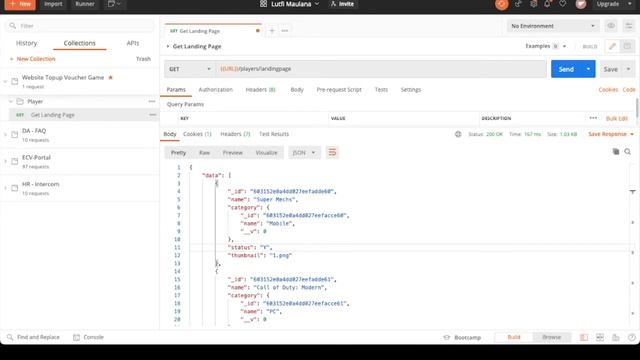This screenshot has width=640, height=360.
Task: Search within the response body
Action: click(628, 152)
